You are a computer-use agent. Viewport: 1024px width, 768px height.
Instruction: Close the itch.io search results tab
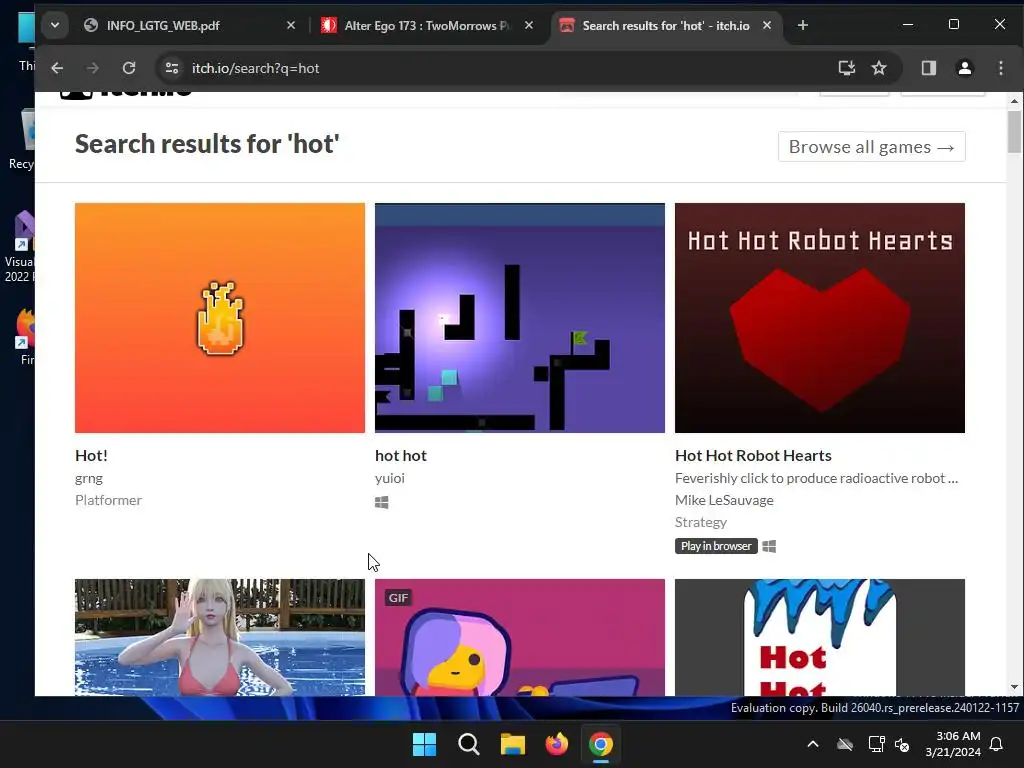(767, 25)
